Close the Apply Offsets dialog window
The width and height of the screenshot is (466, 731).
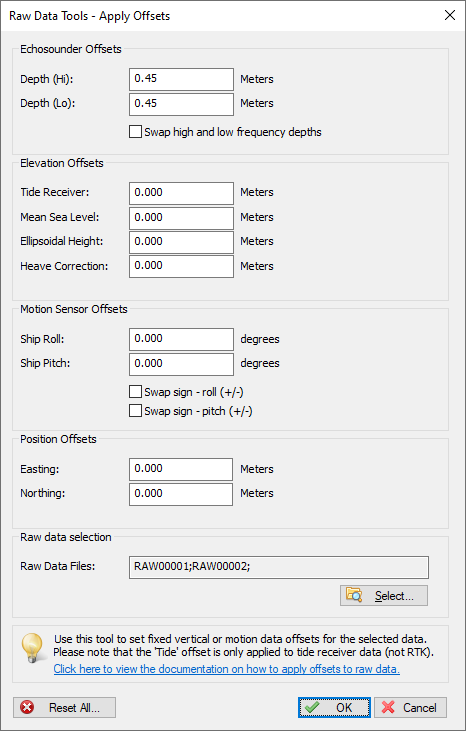(x=450, y=15)
